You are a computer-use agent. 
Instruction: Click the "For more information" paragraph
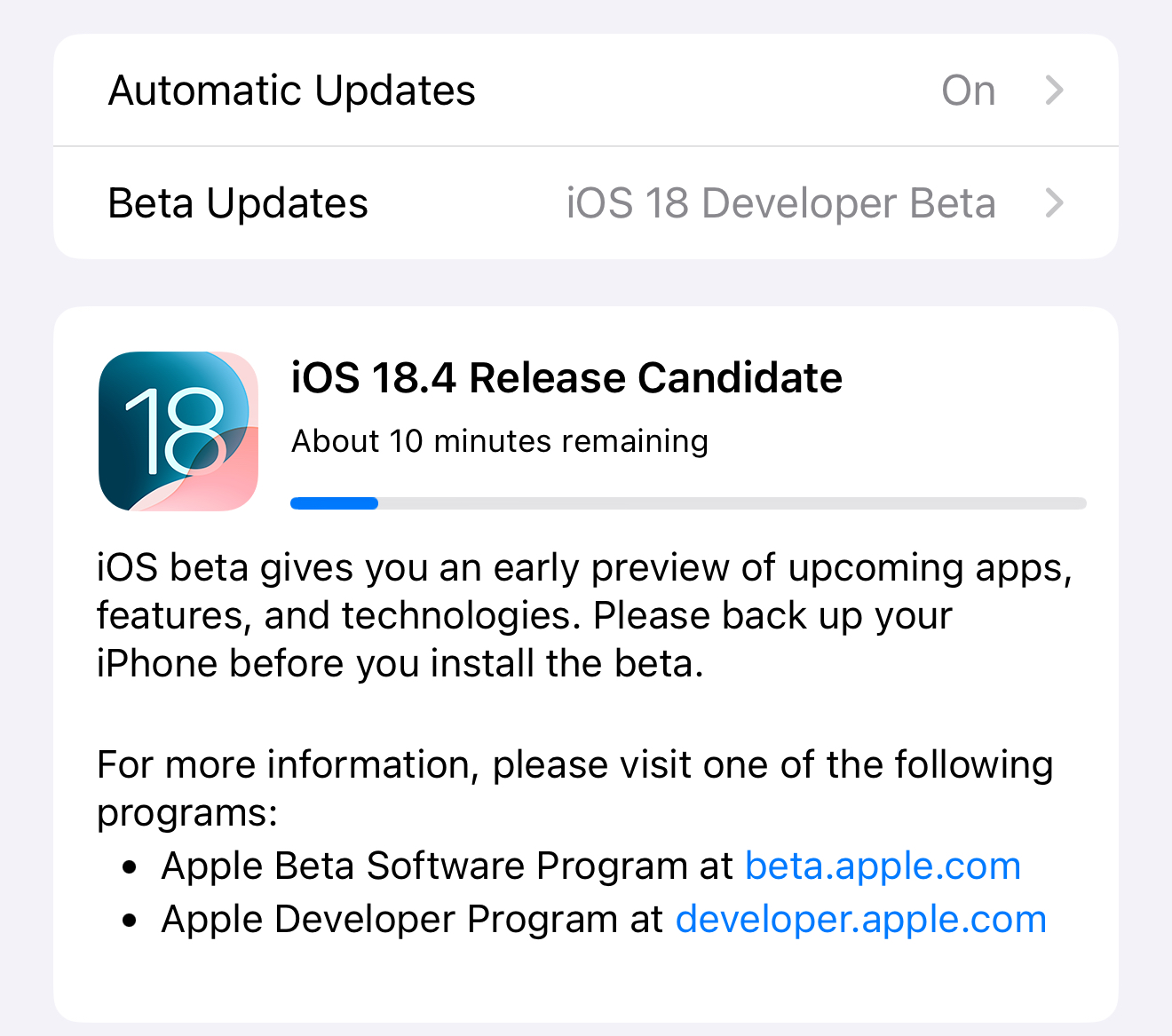click(574, 765)
